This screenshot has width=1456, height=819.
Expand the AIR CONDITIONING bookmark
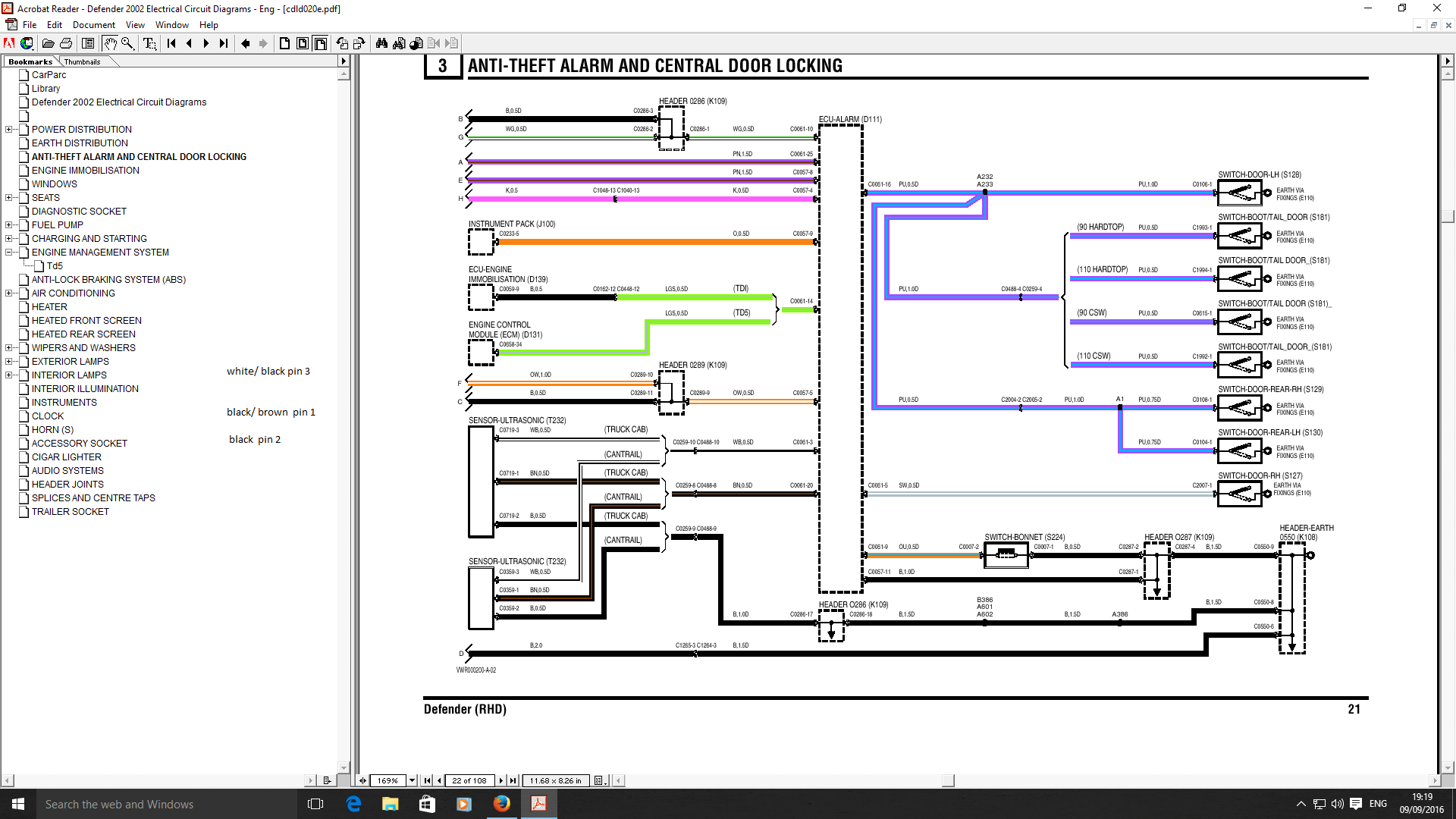point(8,293)
